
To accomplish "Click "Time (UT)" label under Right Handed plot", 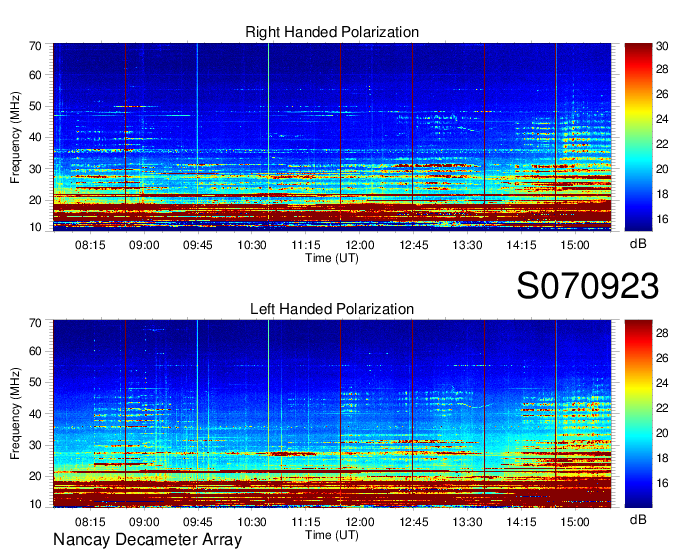I will click(332, 258).
